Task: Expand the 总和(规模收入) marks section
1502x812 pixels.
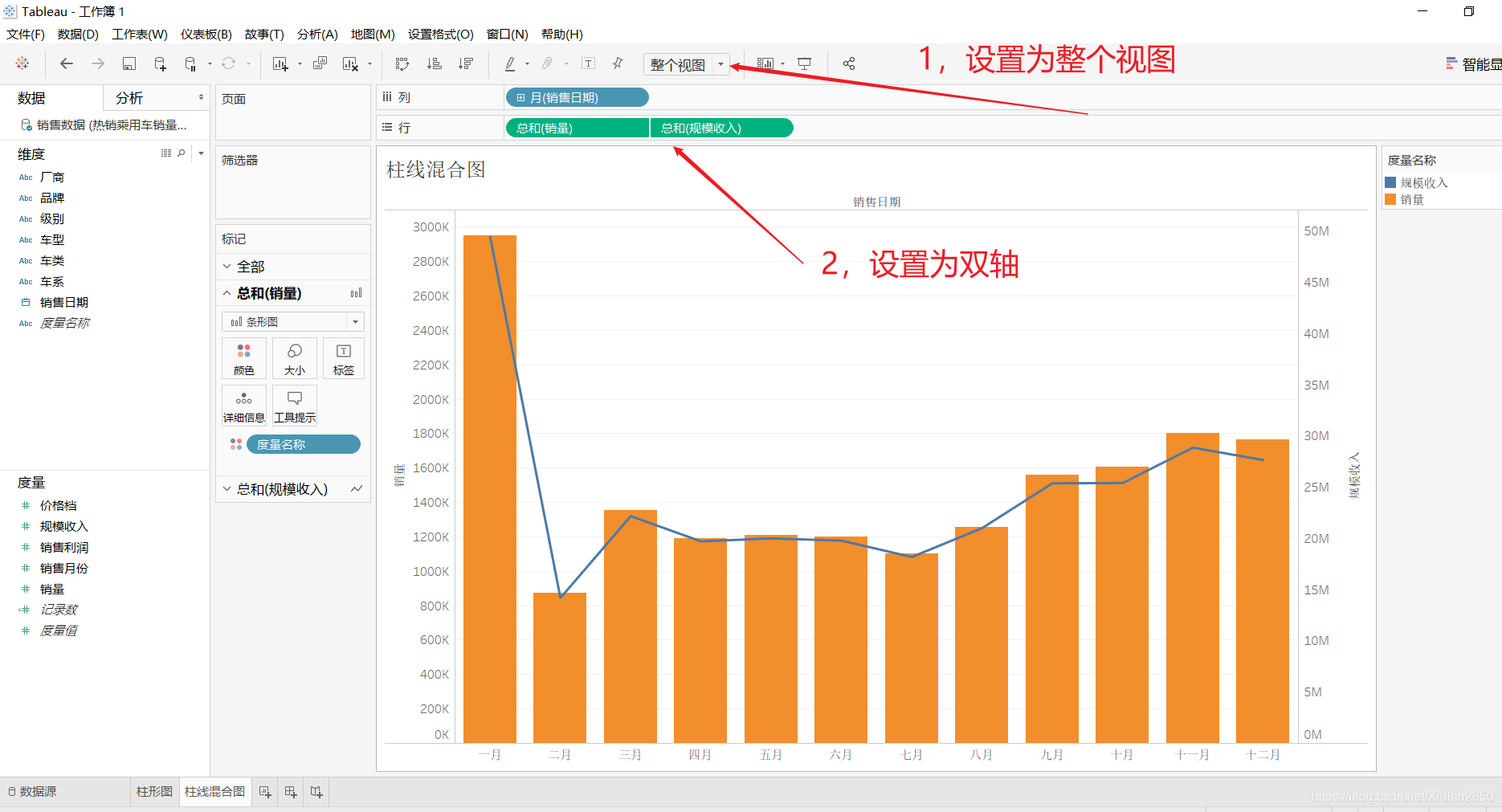Action: tap(227, 489)
